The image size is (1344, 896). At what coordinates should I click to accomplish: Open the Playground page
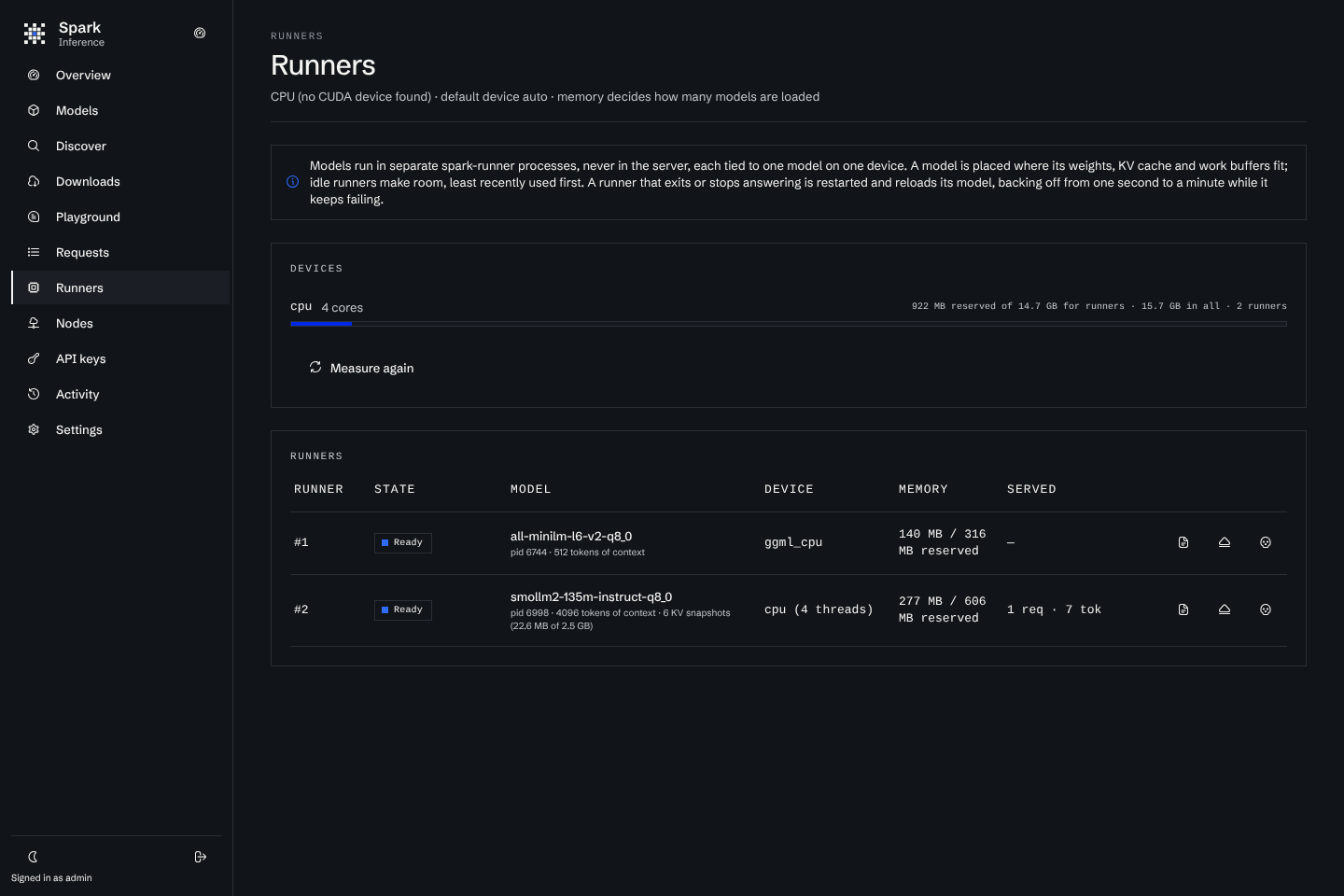120,217
